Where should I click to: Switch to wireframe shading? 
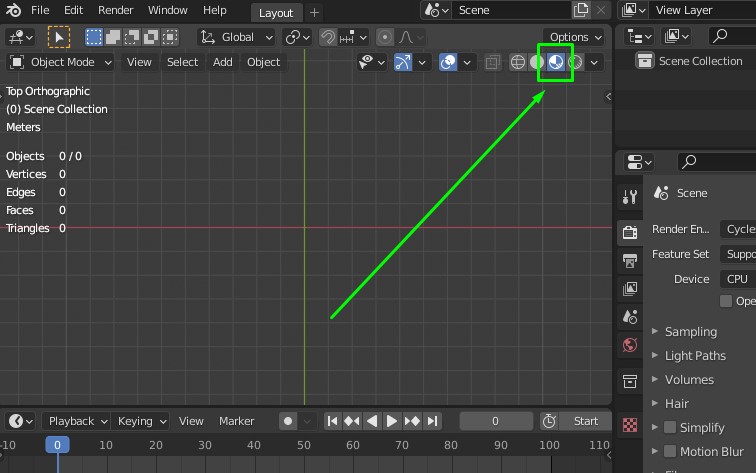click(518, 62)
